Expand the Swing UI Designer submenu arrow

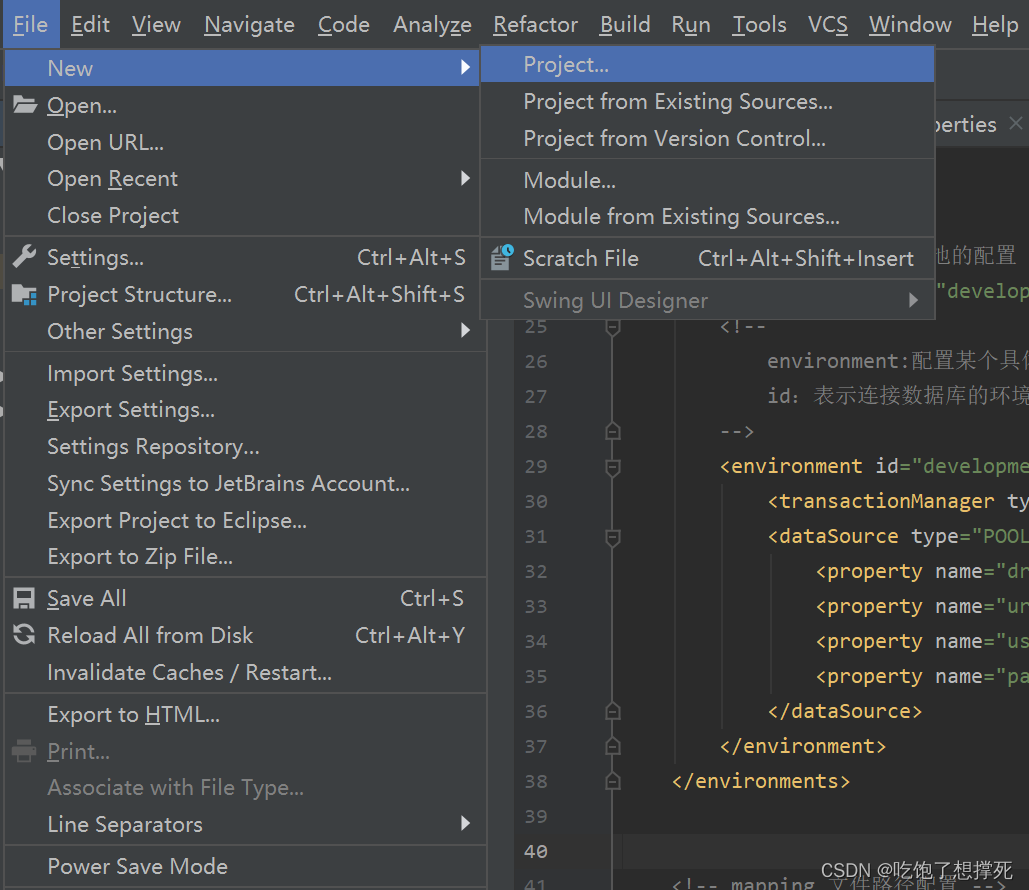tap(913, 300)
